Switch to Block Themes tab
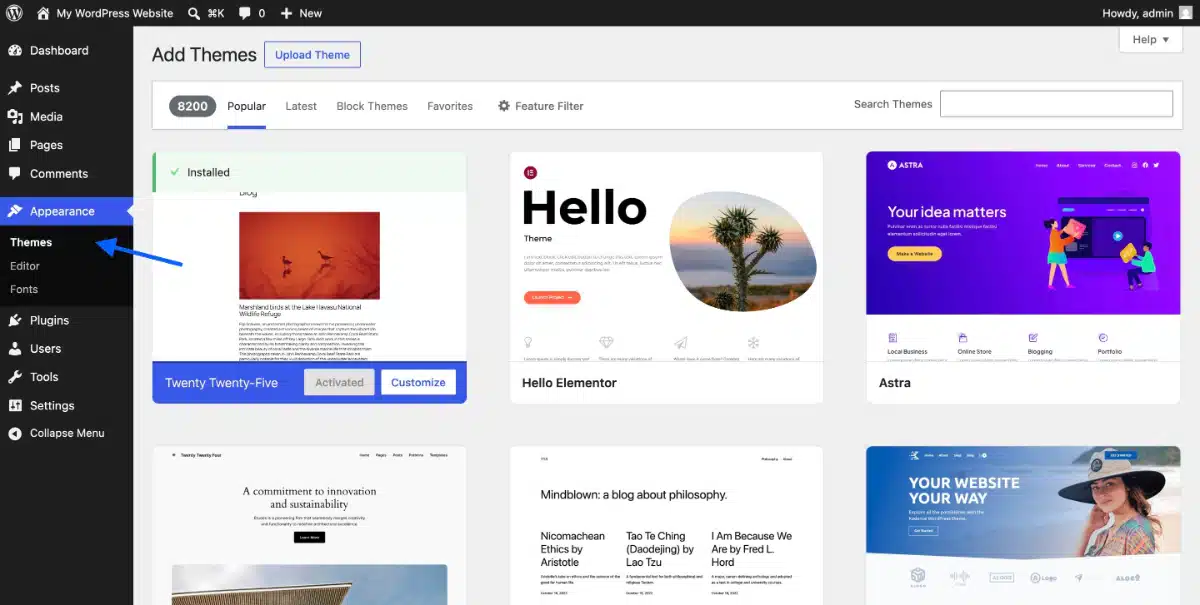 [372, 106]
